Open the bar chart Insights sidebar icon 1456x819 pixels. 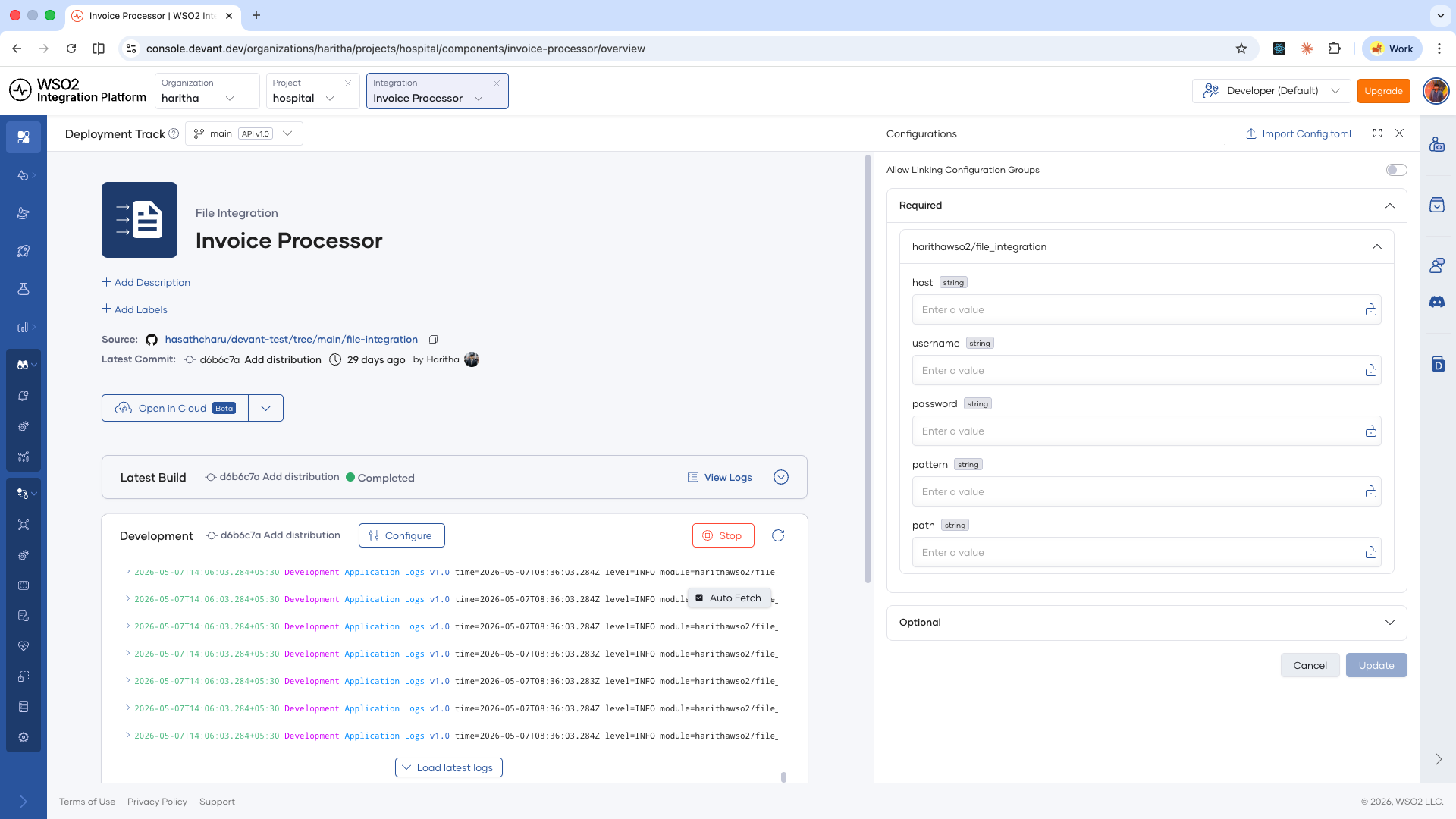pyautogui.click(x=23, y=327)
